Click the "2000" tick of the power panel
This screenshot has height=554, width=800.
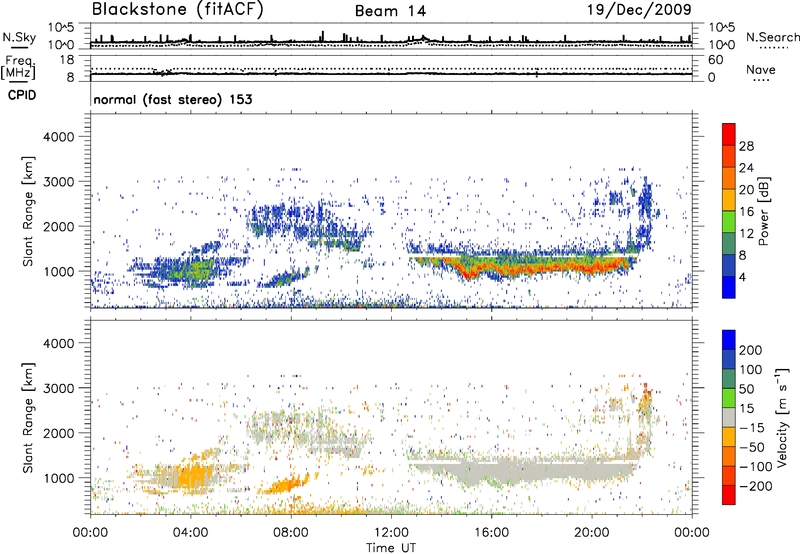pyautogui.click(x=59, y=226)
